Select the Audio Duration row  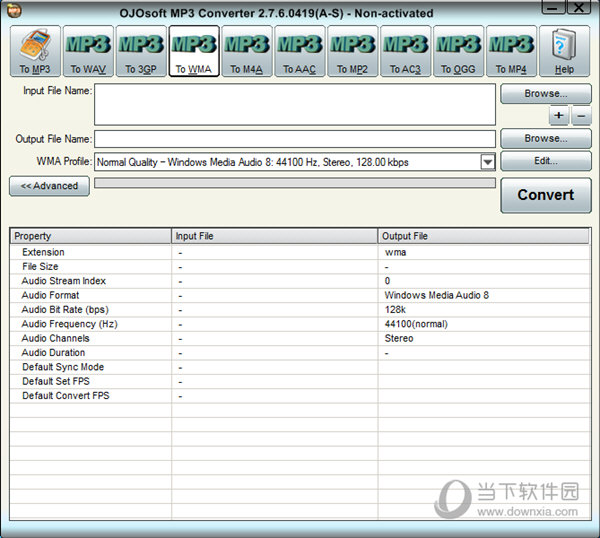(300, 353)
